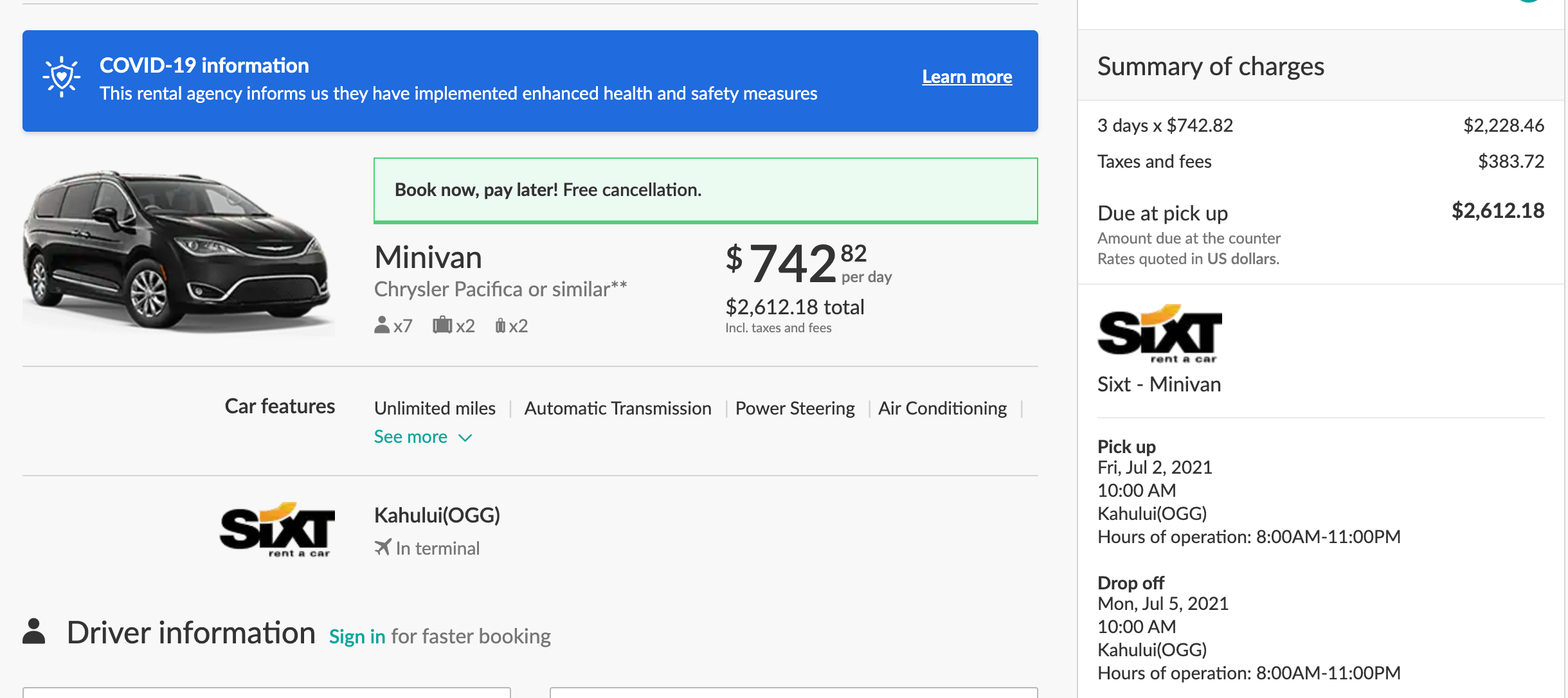
Task: Click the driver information person icon
Action: (x=34, y=632)
